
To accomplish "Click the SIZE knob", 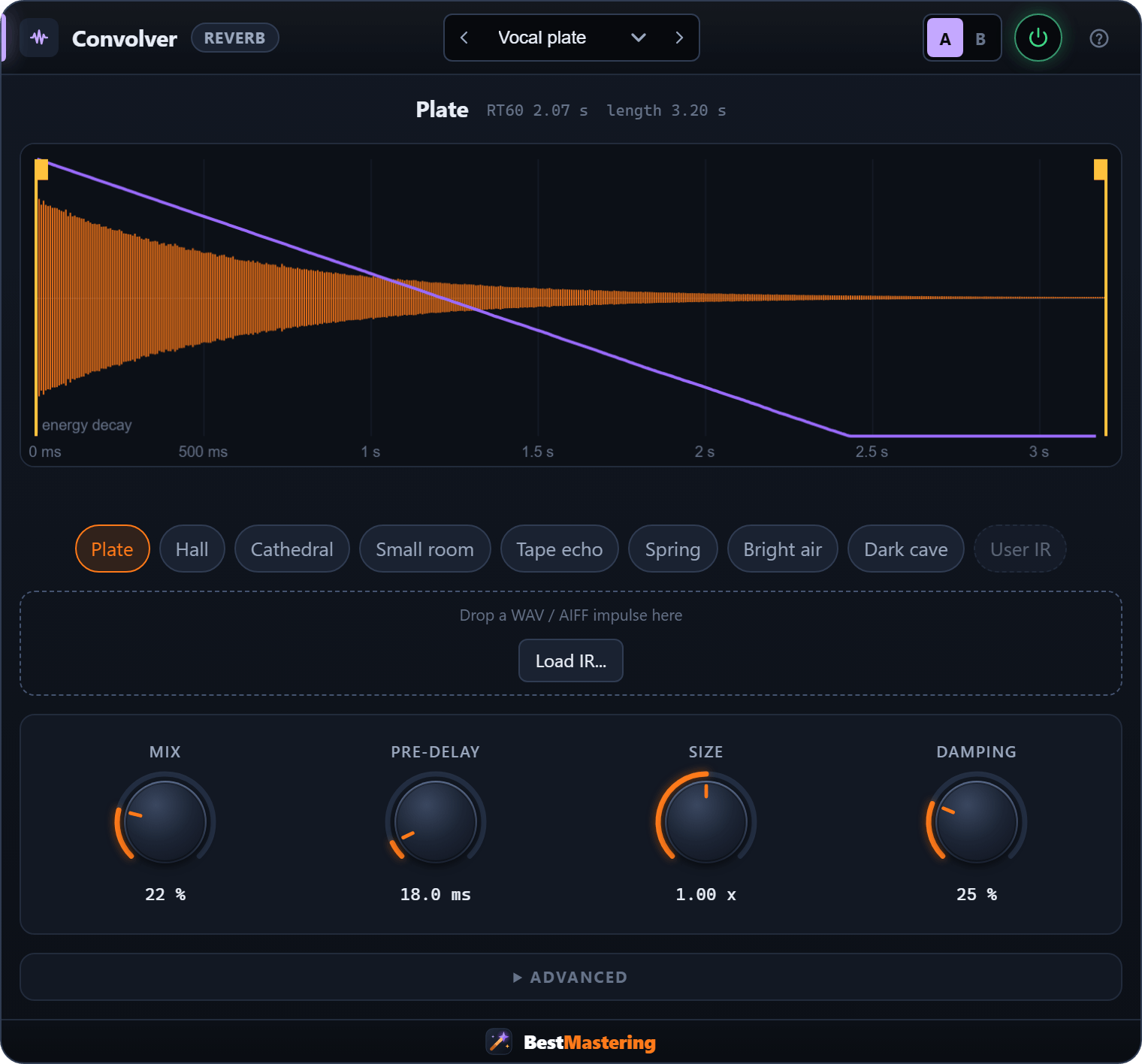I will click(706, 821).
